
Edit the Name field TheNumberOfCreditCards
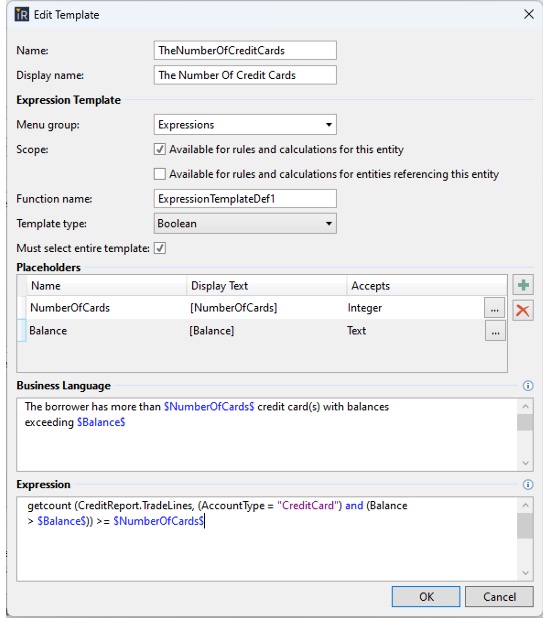[245, 50]
